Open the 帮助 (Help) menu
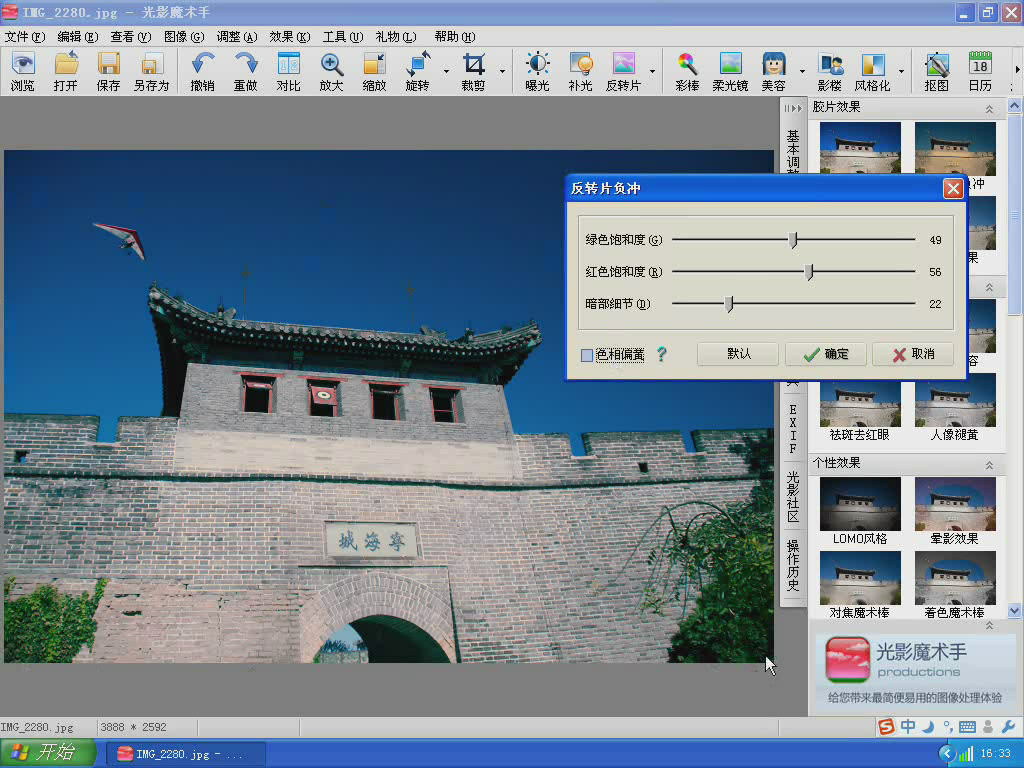The image size is (1024, 768). (455, 37)
